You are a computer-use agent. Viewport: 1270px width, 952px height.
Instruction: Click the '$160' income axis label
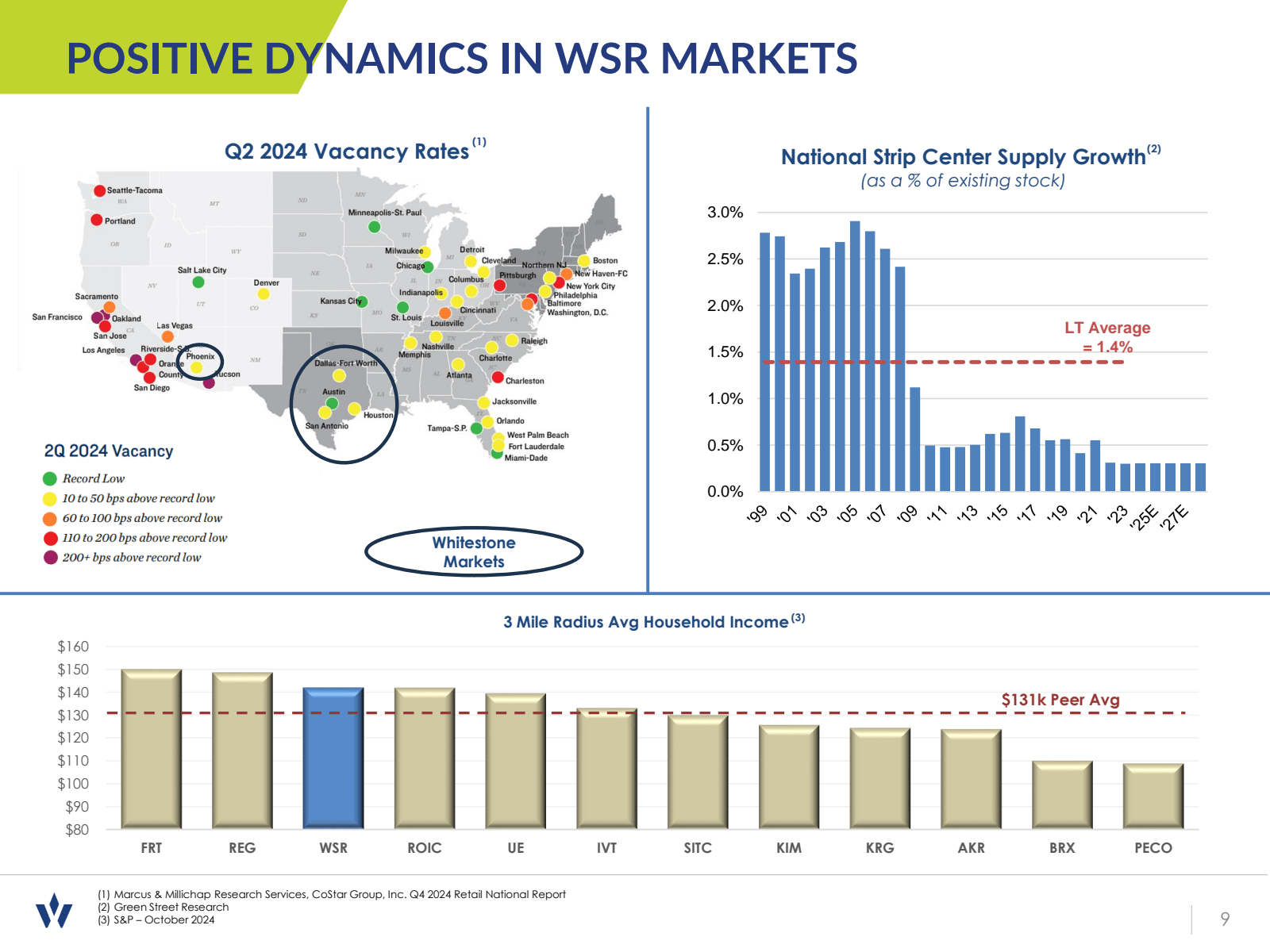click(x=73, y=647)
